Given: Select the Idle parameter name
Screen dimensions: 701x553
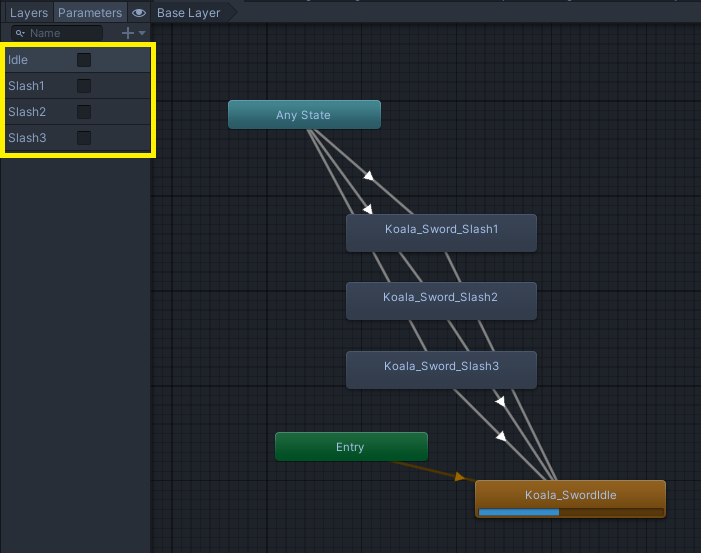Looking at the screenshot, I should (19, 60).
